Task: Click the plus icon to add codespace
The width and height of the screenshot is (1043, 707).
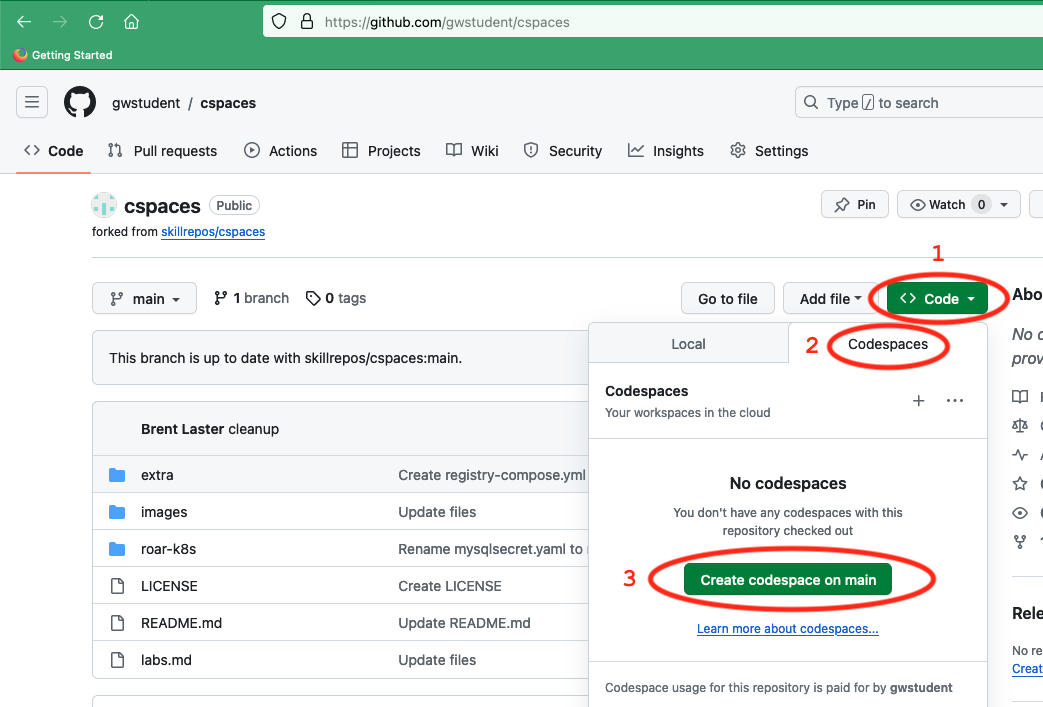Action: (x=919, y=400)
